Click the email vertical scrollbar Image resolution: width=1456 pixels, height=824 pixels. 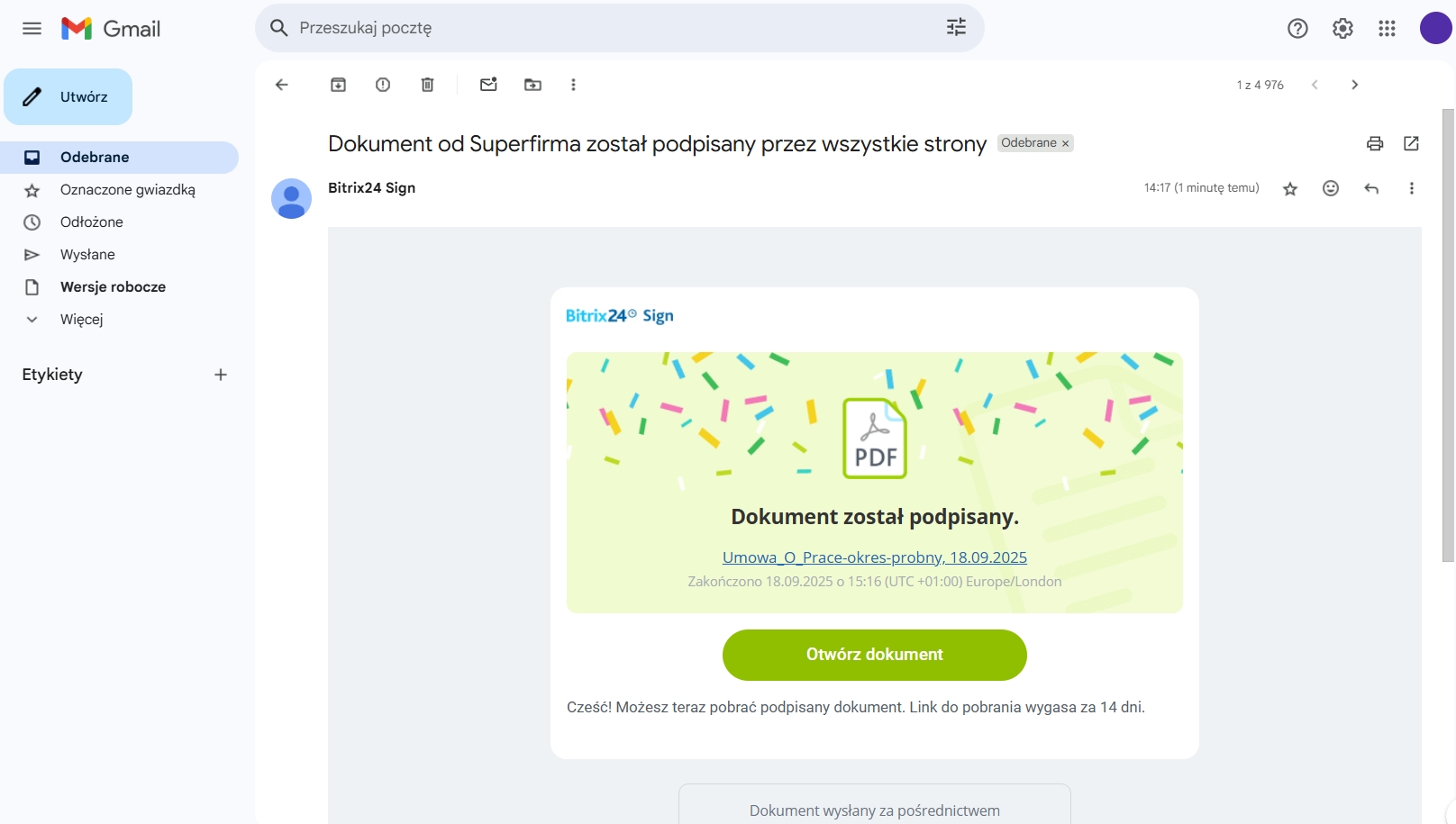pos(1448,335)
